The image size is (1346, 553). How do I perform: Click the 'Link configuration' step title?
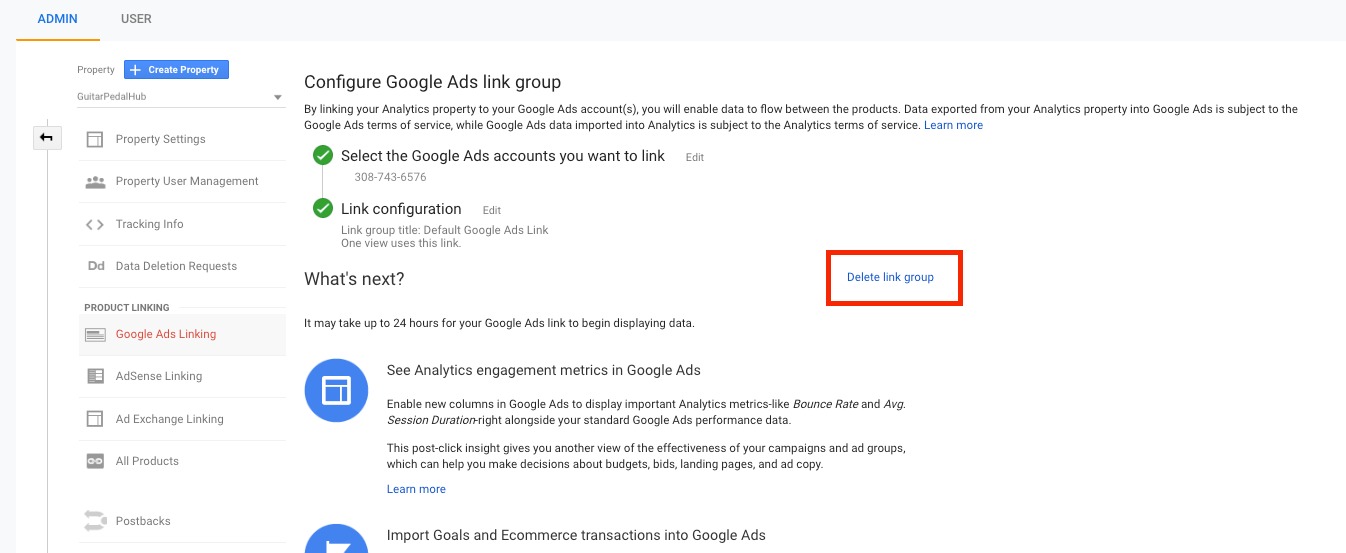coord(401,209)
